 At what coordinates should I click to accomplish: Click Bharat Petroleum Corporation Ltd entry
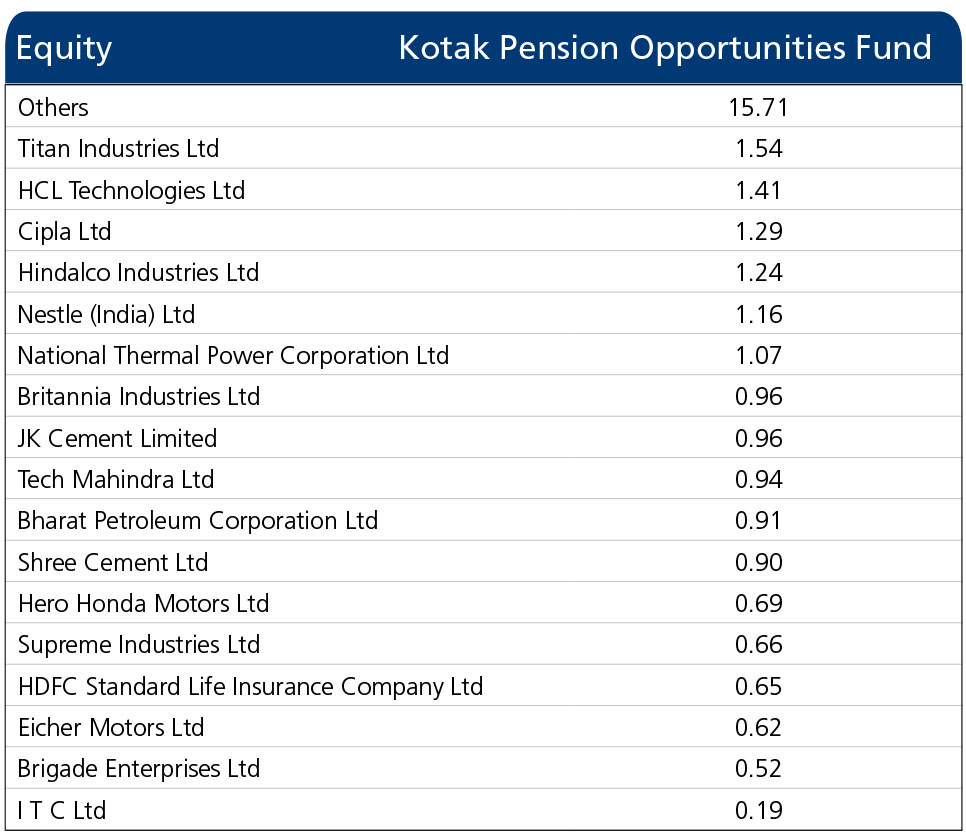[x=197, y=521]
